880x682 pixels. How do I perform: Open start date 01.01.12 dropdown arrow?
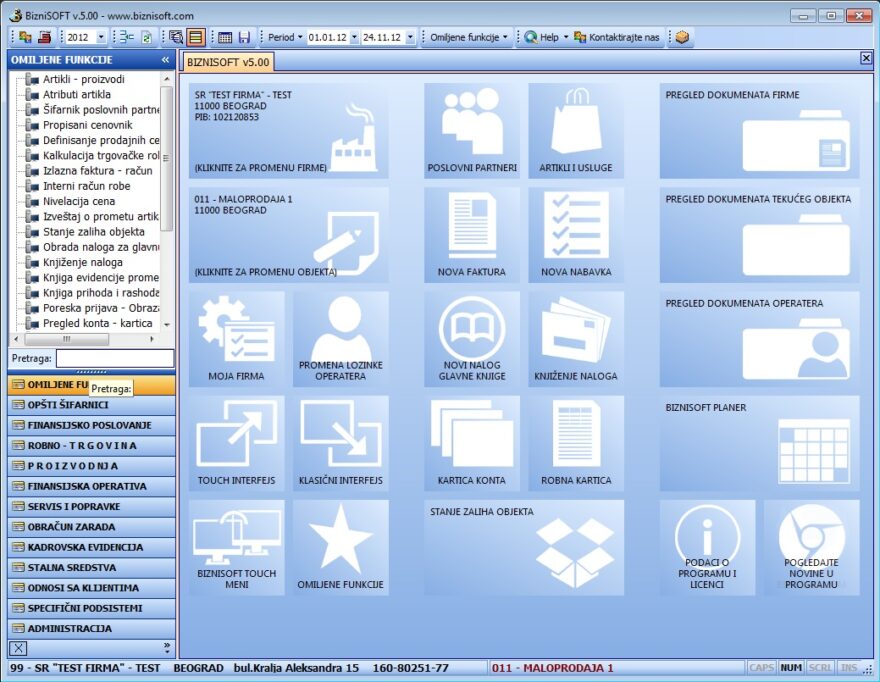click(x=354, y=38)
